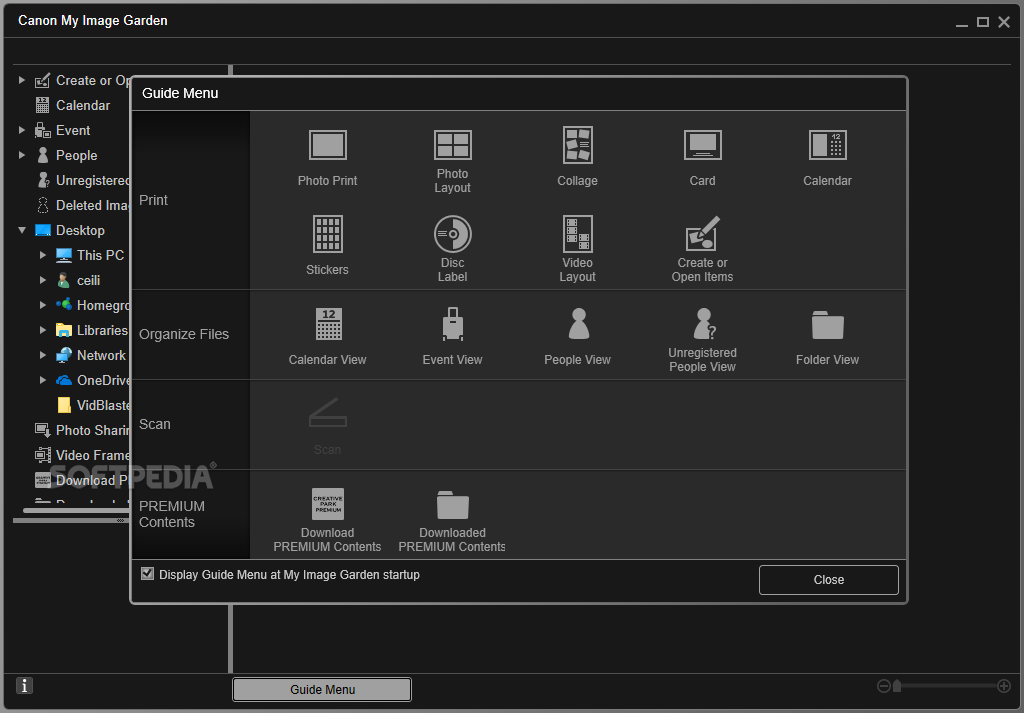Adjust the thumbnail zoom slider
1024x713 pixels.
point(897,686)
